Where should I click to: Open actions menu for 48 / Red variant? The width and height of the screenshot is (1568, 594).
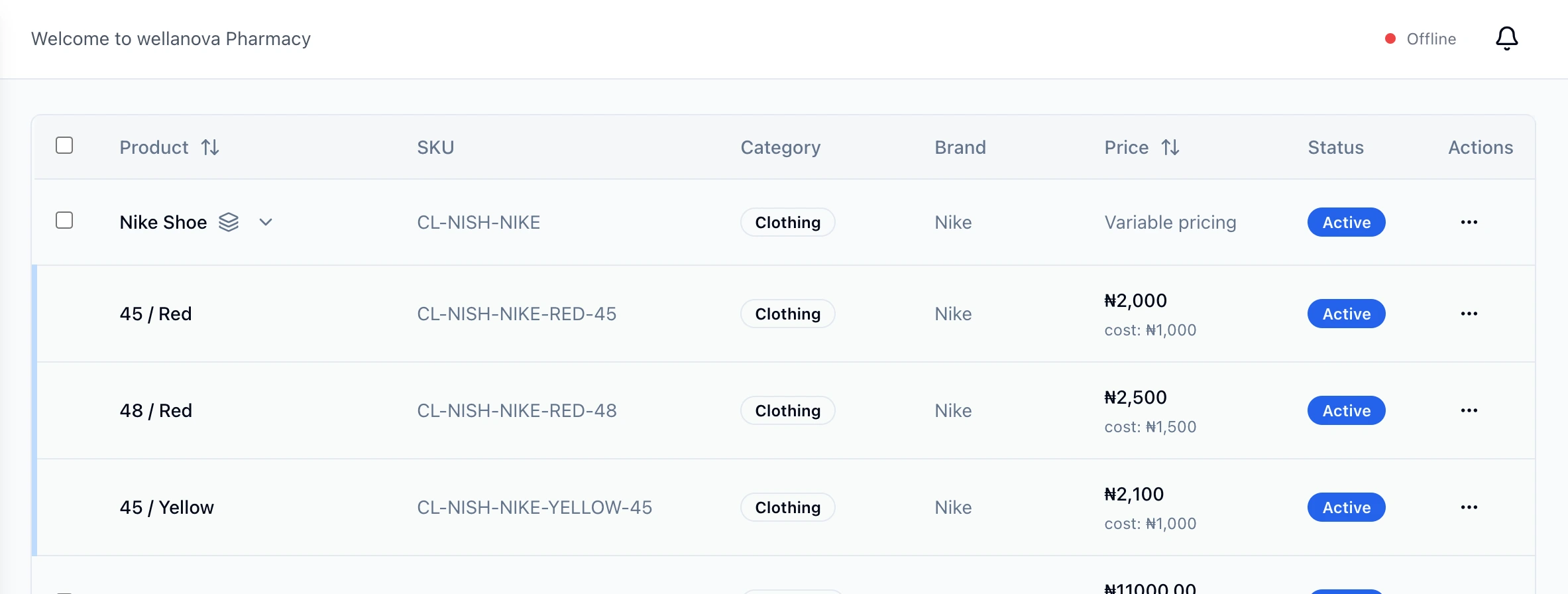[1469, 410]
